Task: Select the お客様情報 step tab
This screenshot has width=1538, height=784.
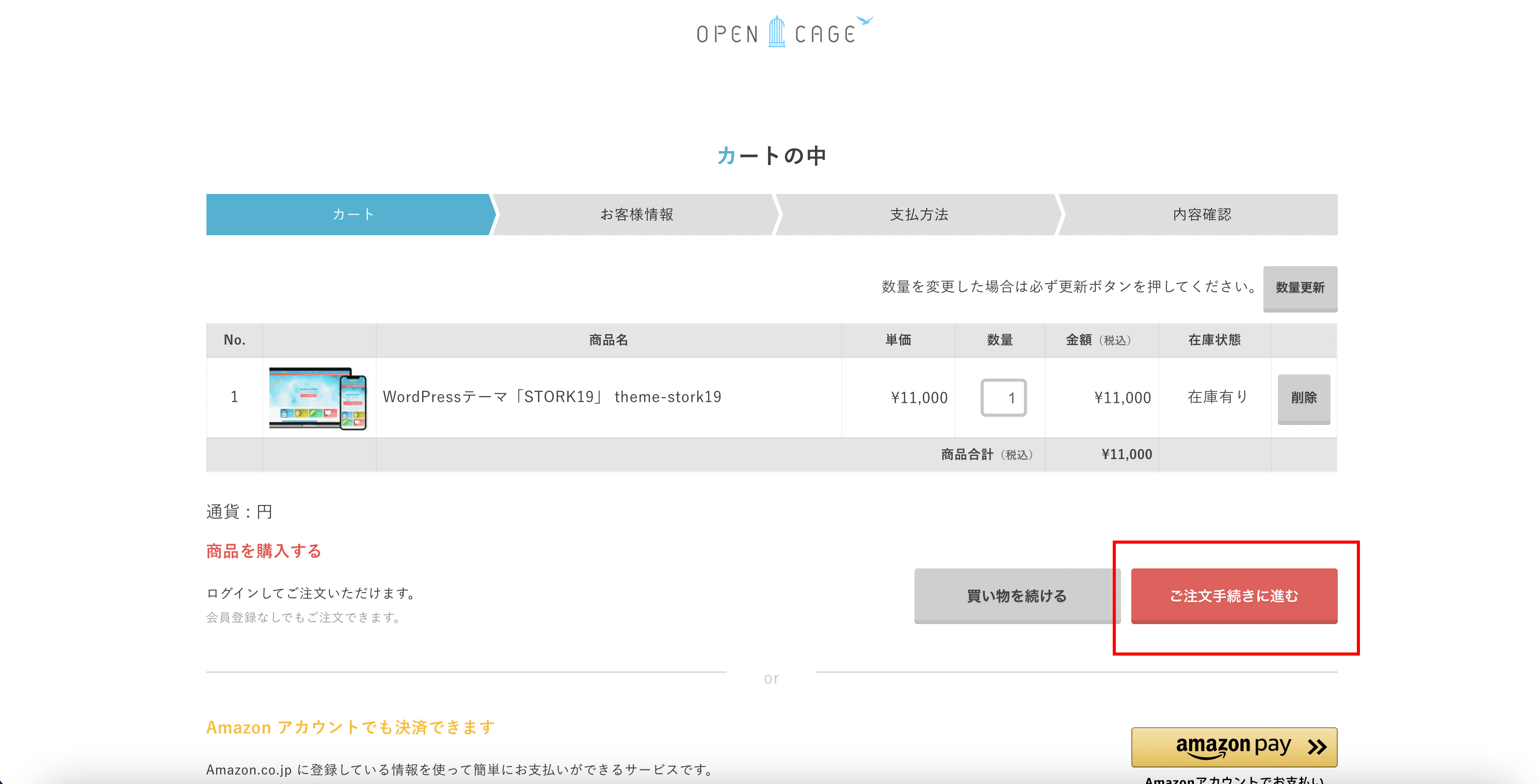Action: coord(636,214)
